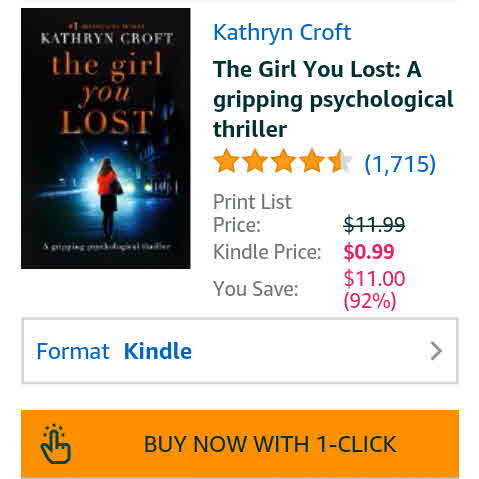Screen dimensions: 479x479
Task: Select the bold Kindle format value
Action: tap(158, 351)
